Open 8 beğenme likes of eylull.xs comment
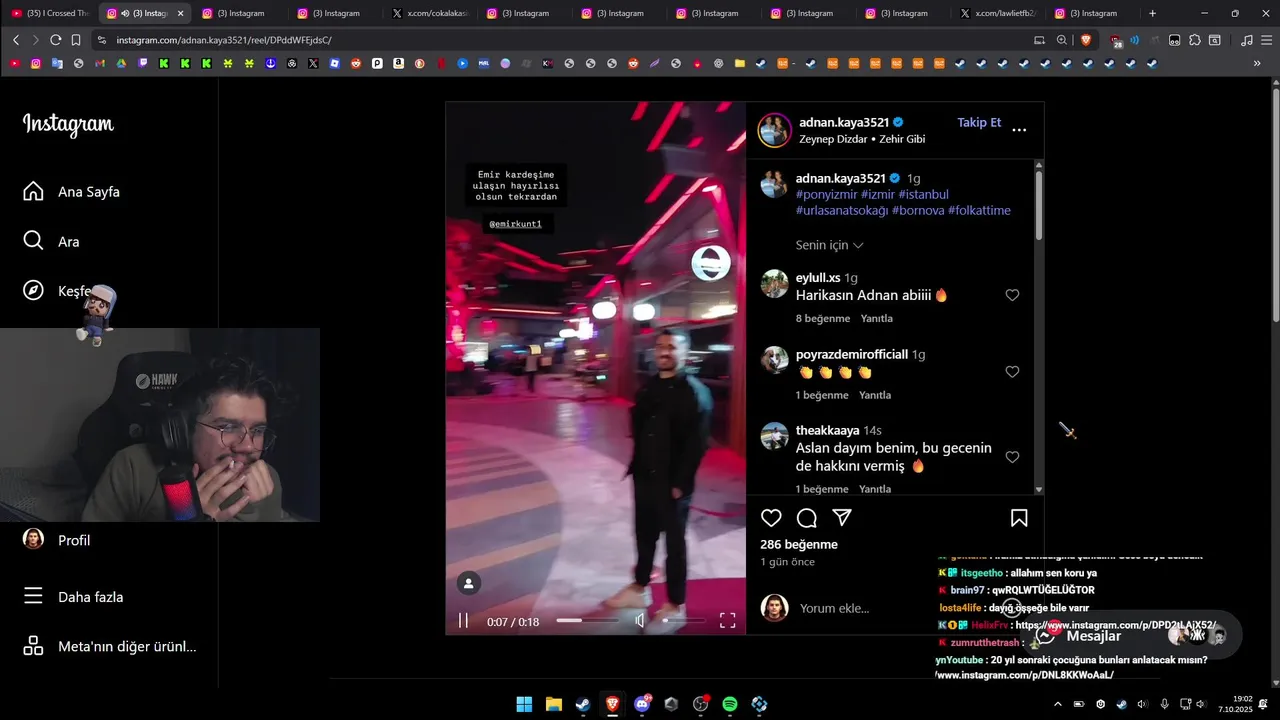Screen dimensions: 1280x720 [823, 318]
